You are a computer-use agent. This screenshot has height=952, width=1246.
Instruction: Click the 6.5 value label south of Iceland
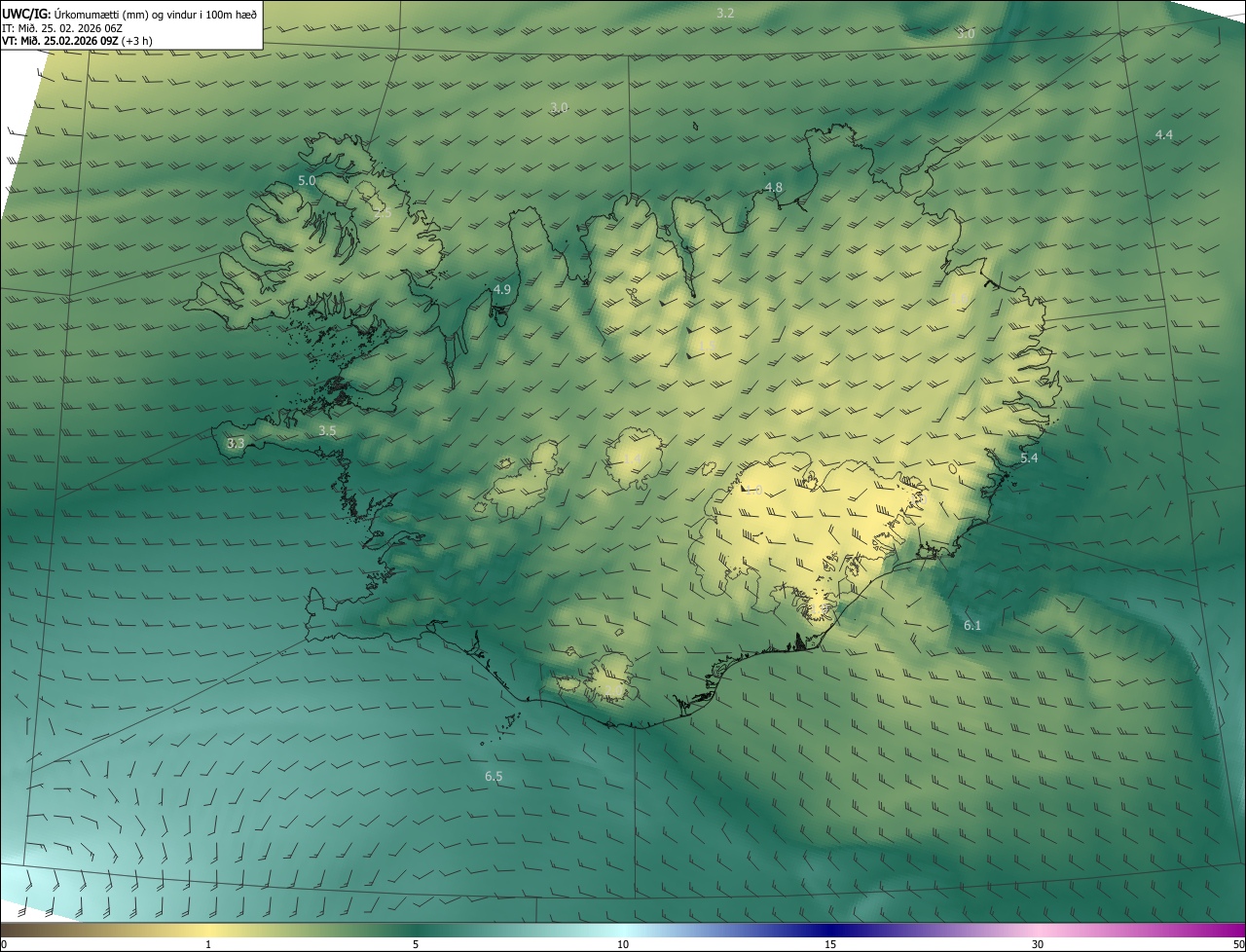[x=494, y=777]
